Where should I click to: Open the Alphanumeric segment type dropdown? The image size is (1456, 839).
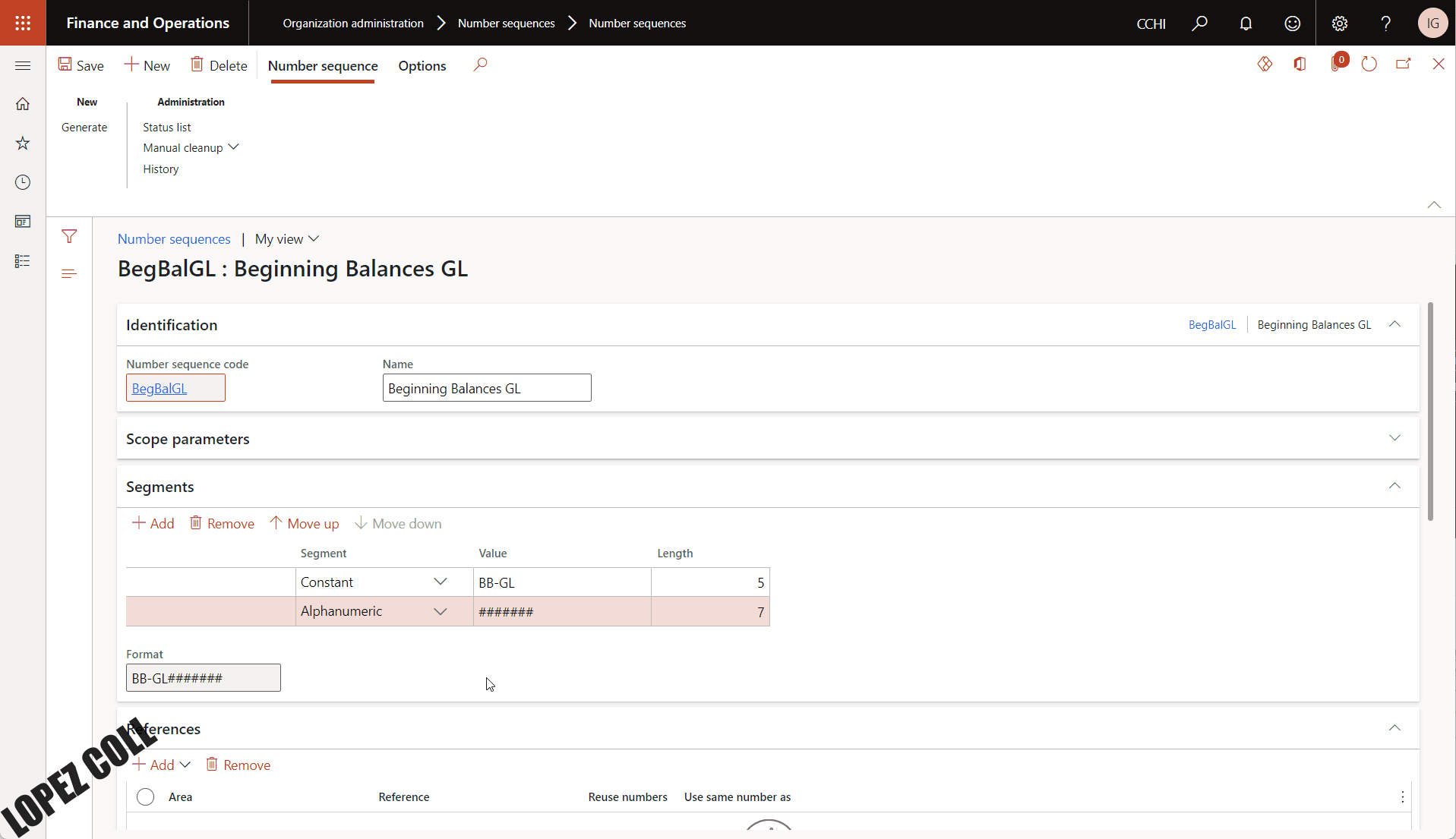(440, 611)
